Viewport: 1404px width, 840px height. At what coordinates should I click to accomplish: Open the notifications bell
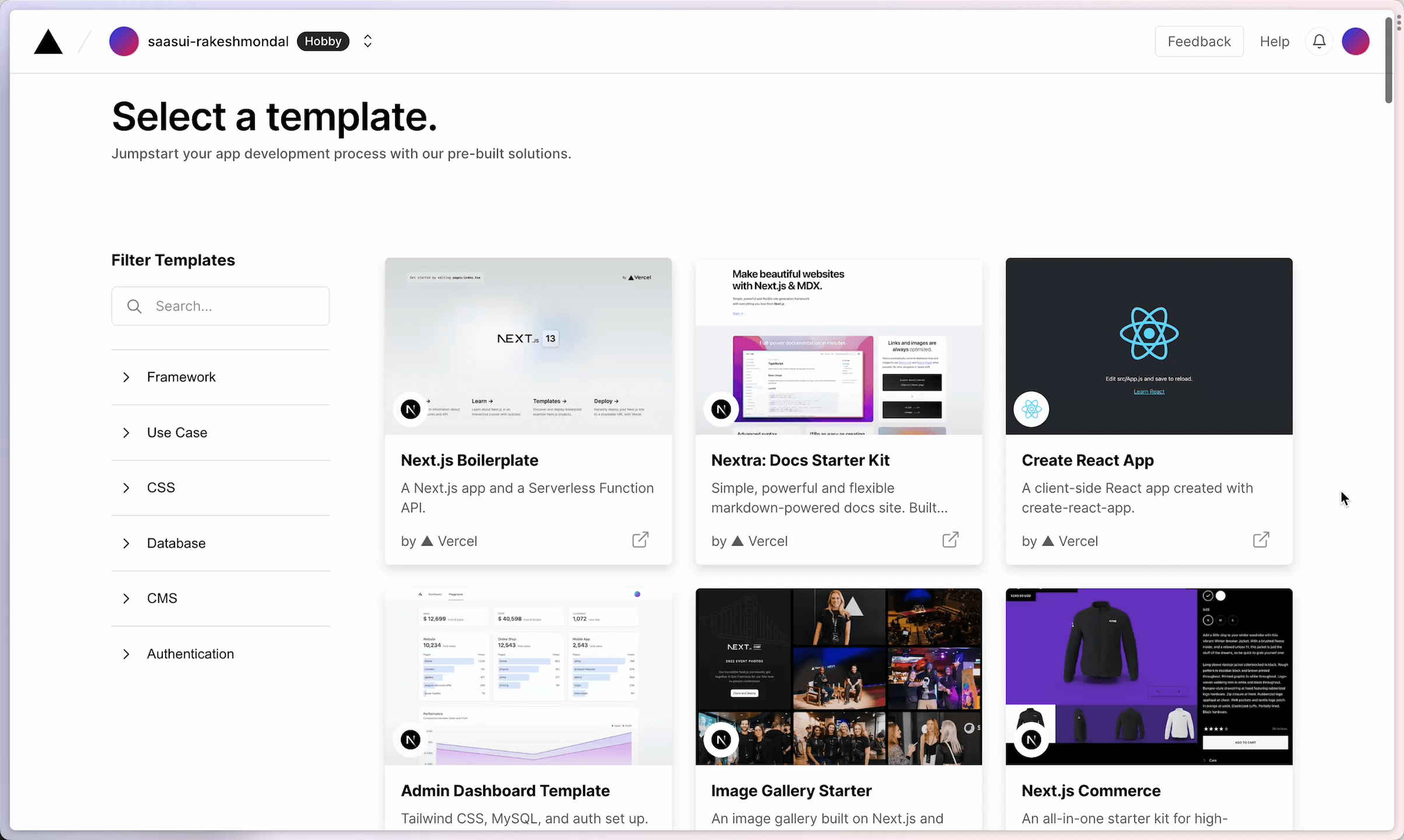(x=1319, y=41)
